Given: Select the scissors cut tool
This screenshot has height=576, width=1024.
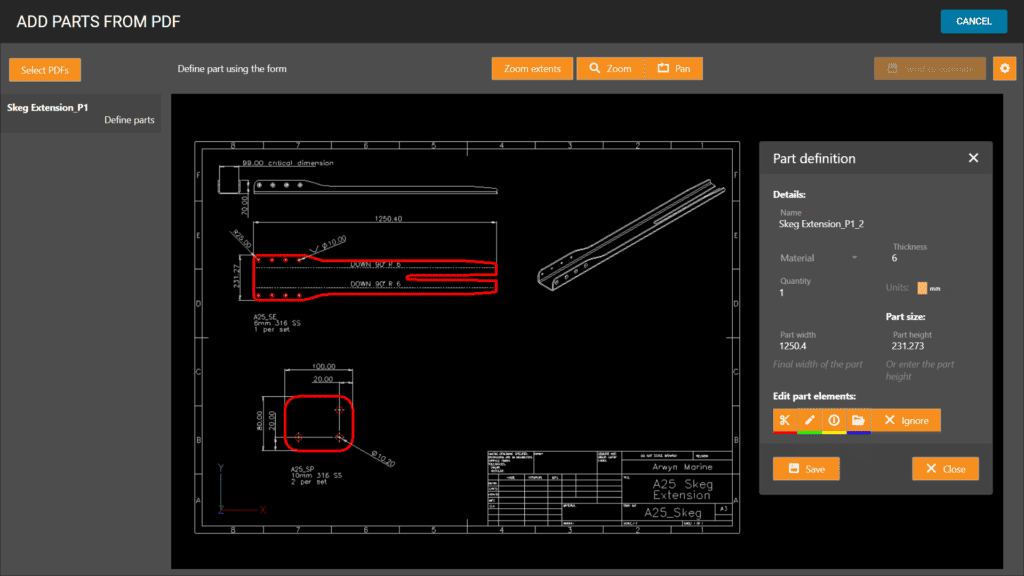Looking at the screenshot, I should point(786,420).
